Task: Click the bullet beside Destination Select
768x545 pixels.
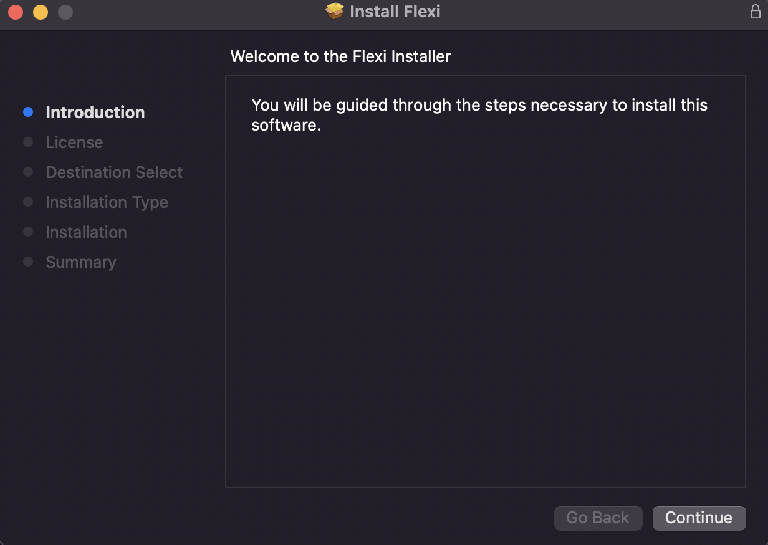Action: coord(28,172)
